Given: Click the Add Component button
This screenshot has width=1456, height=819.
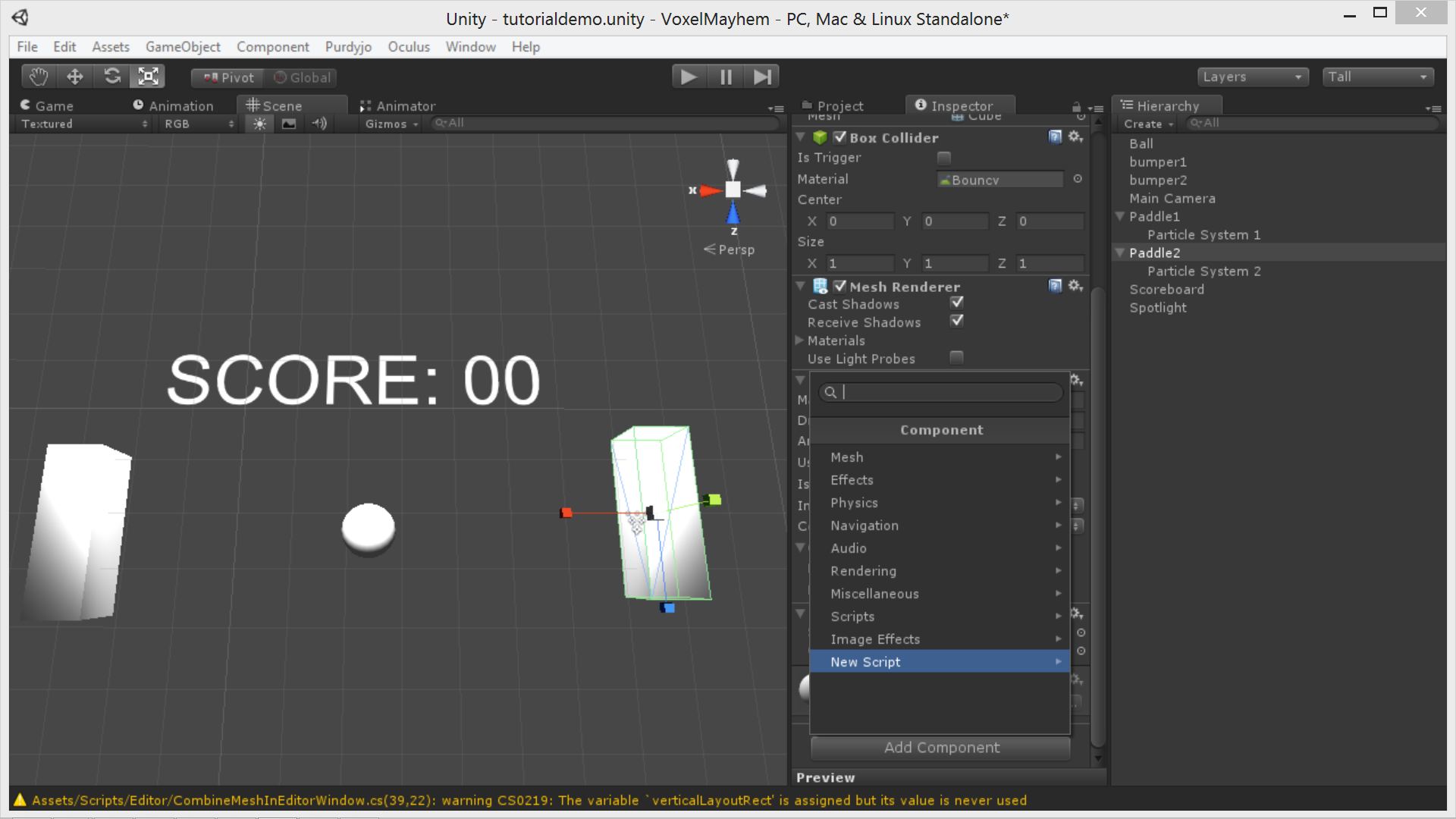Looking at the screenshot, I should click(940, 748).
